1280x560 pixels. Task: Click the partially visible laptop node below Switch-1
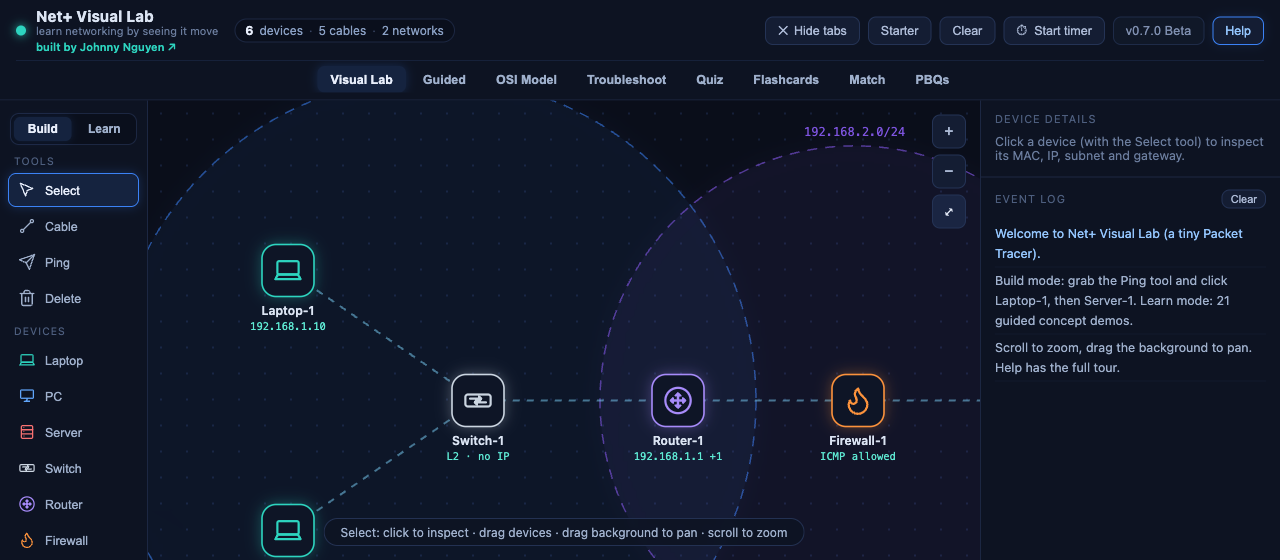288,530
